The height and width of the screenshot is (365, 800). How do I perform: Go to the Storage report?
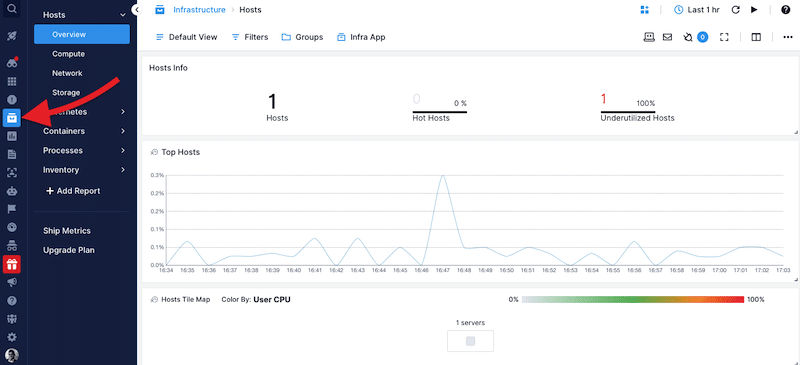point(66,93)
